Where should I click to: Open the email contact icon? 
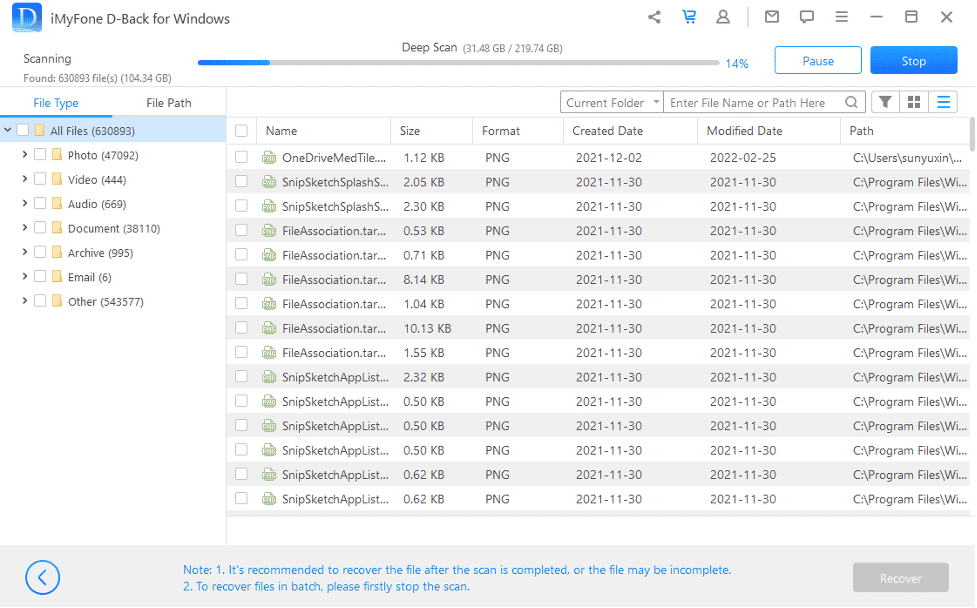771,16
